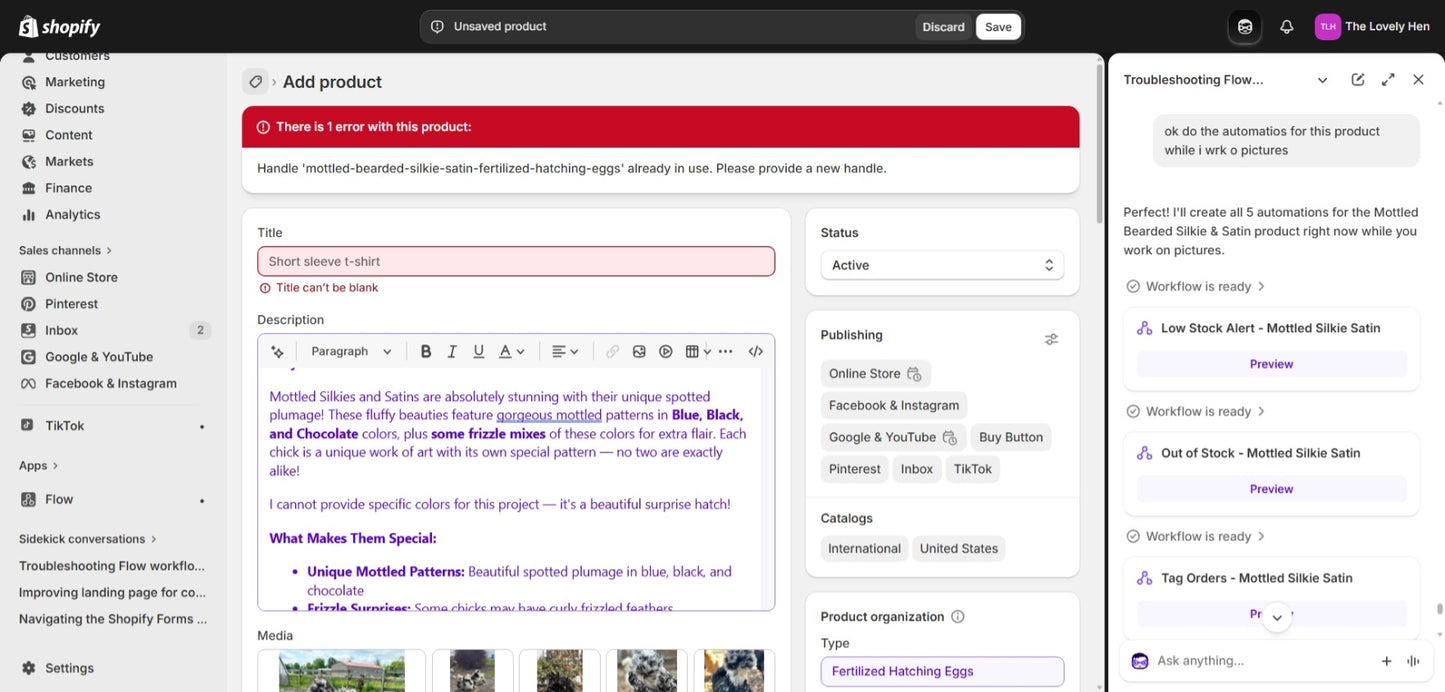The height and width of the screenshot is (692, 1445).
Task: Click the AI generate text sparkle icon
Action: tap(278, 351)
